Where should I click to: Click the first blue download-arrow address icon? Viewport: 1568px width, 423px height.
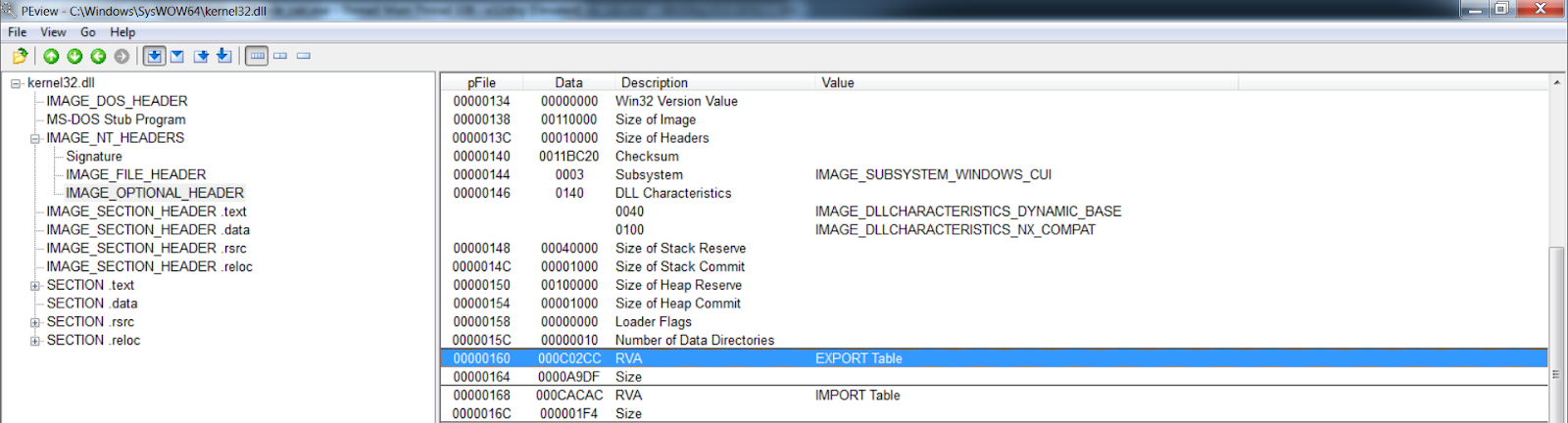(154, 56)
